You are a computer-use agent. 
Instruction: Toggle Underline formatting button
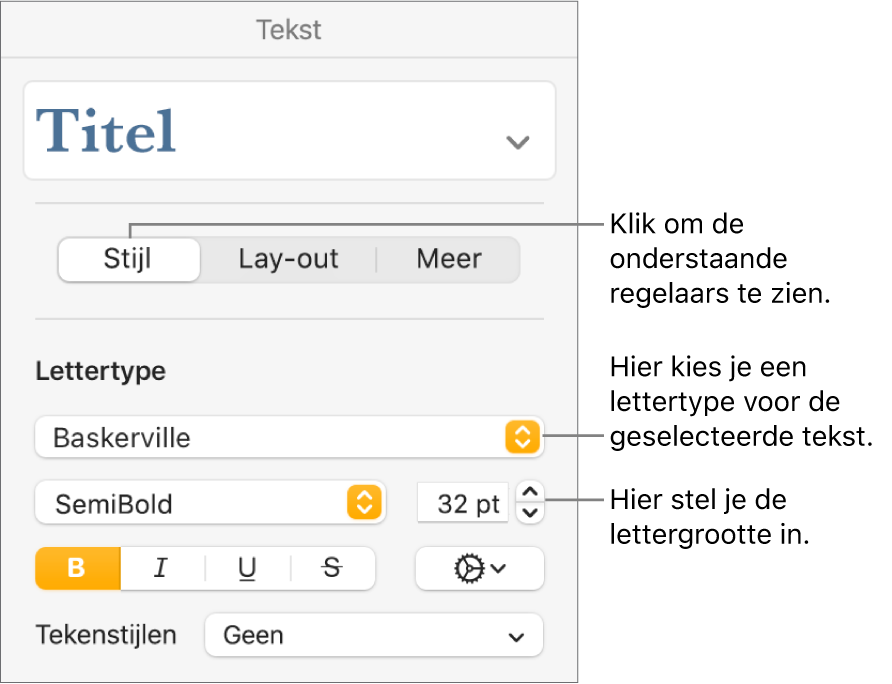(247, 568)
